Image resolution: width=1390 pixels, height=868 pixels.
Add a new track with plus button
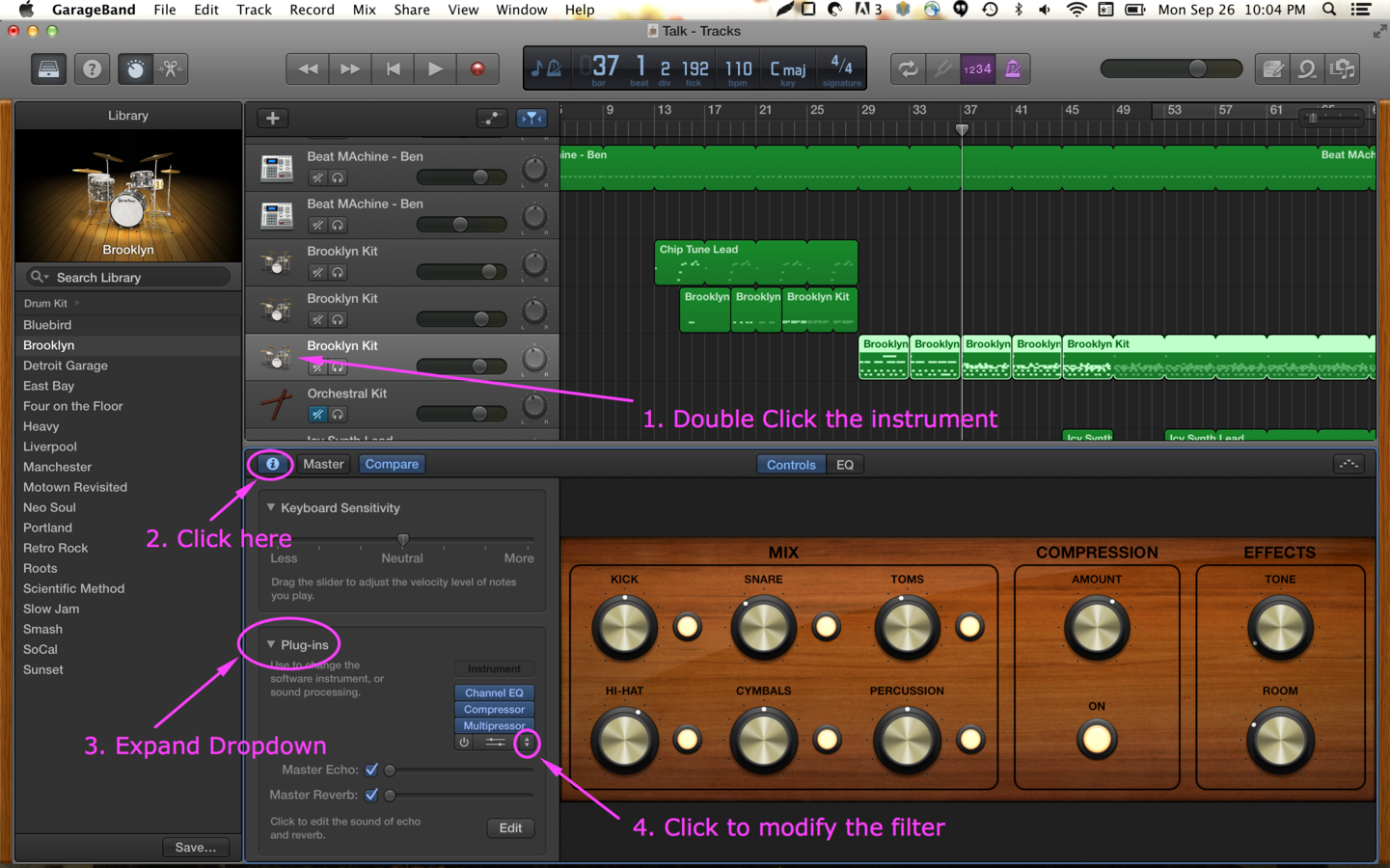(273, 118)
